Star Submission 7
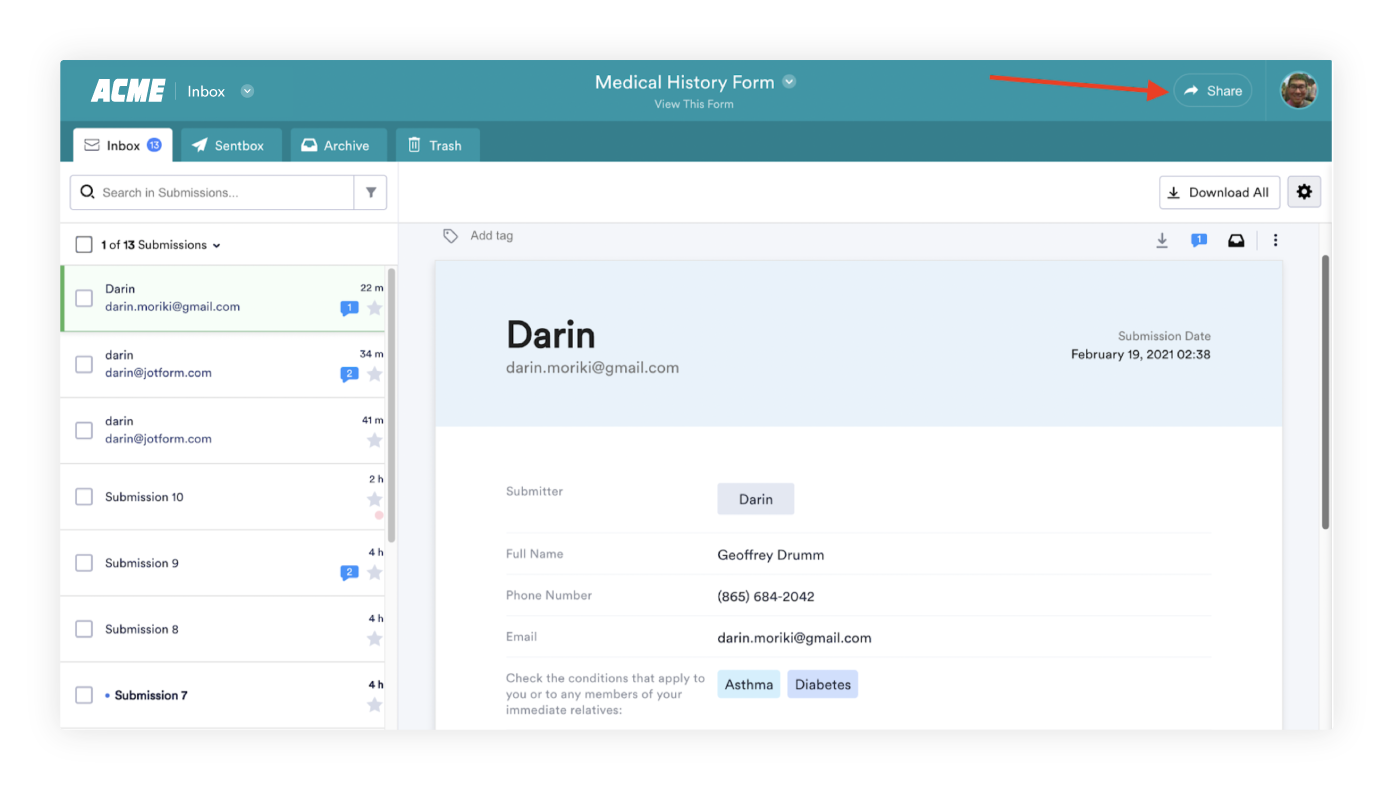 [375, 705]
